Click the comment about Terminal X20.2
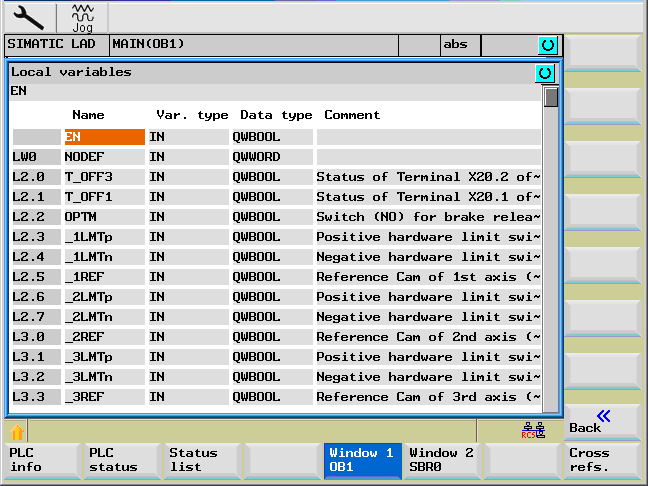This screenshot has height=486, width=648. tap(429, 177)
